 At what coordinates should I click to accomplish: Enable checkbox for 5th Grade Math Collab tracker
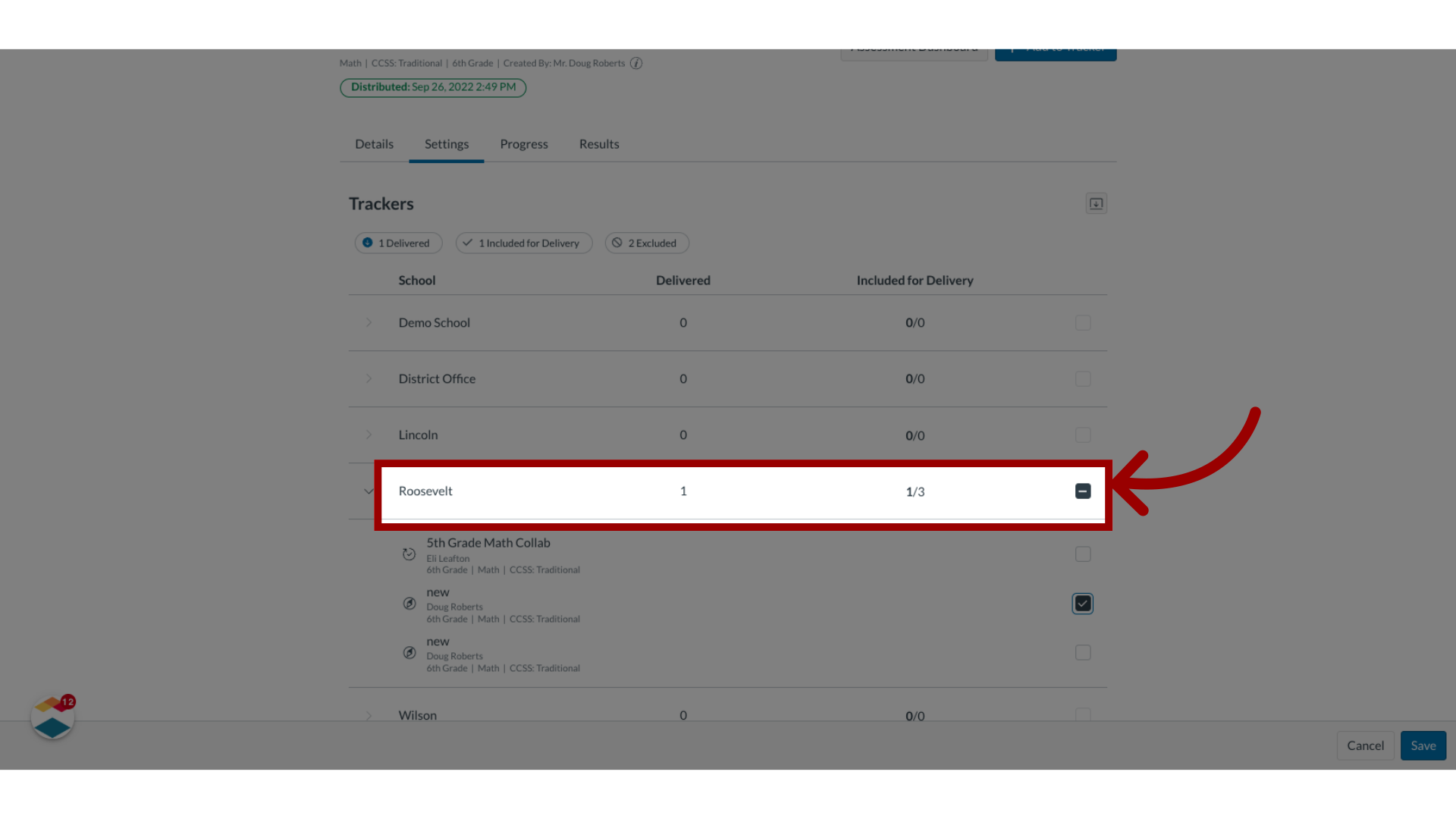pyautogui.click(x=1083, y=554)
